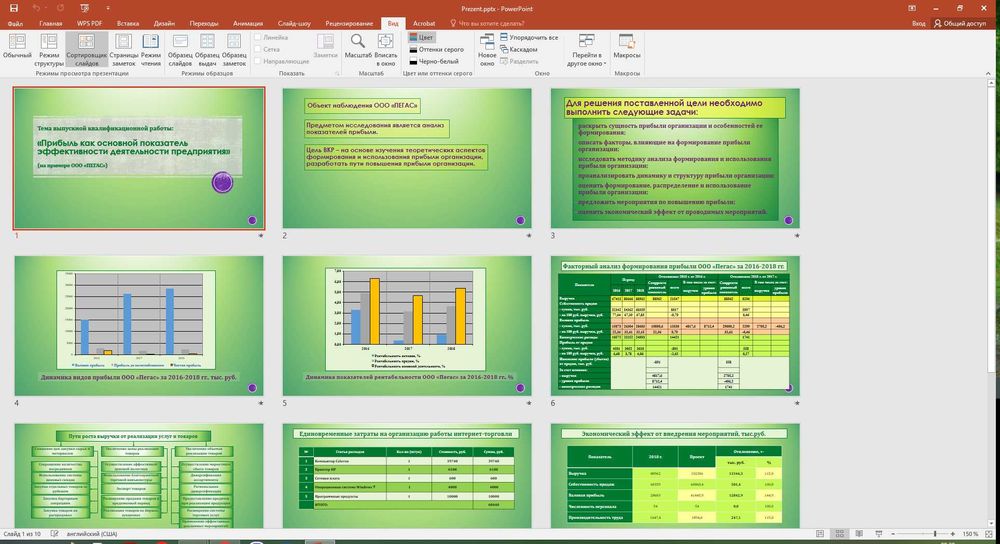Open the Вставка tab
The image size is (1000, 544).
tap(128, 24)
